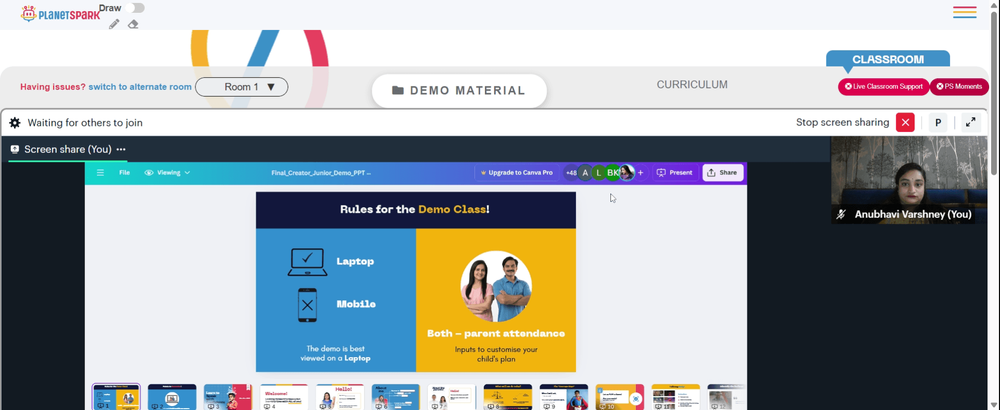This screenshot has width=1000, height=410.
Task: Select the pencil drawing tool
Action: [114, 24]
